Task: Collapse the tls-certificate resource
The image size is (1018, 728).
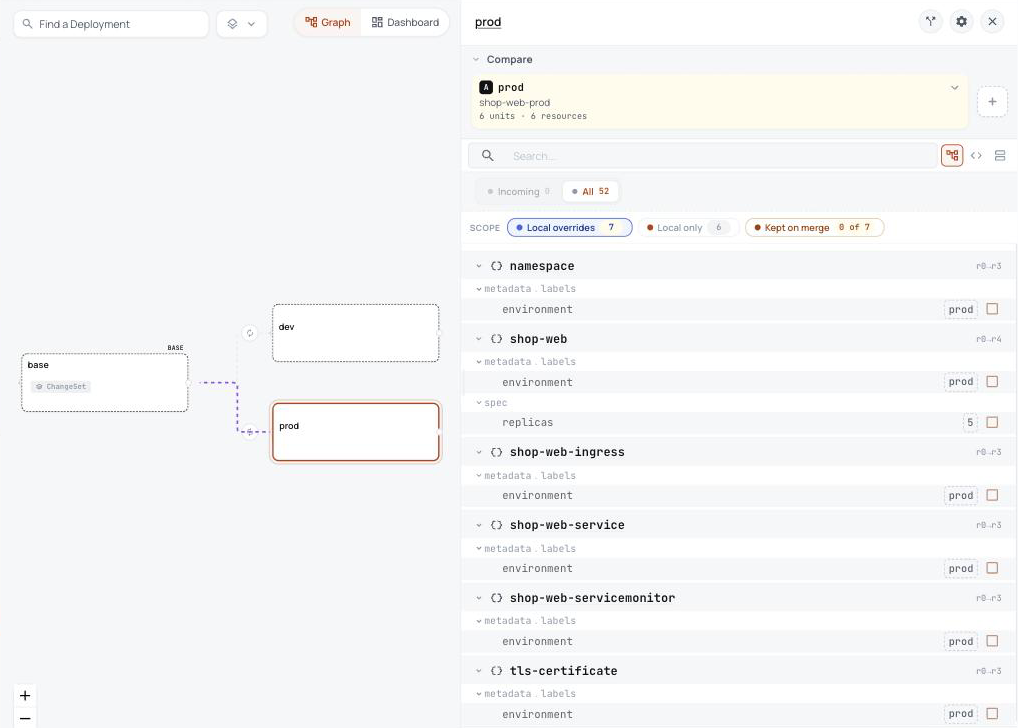Action: (x=478, y=671)
